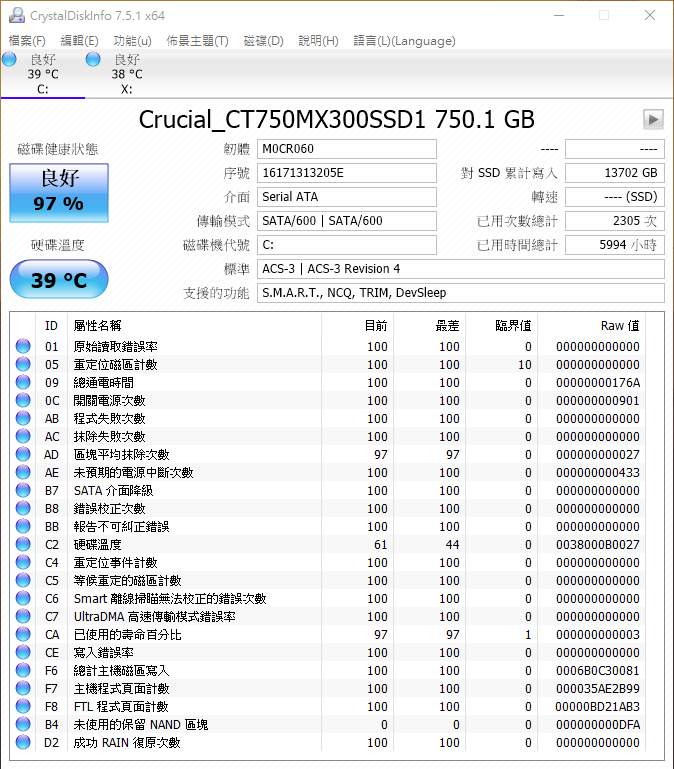Open the 檔案(F) menu

click(27, 41)
